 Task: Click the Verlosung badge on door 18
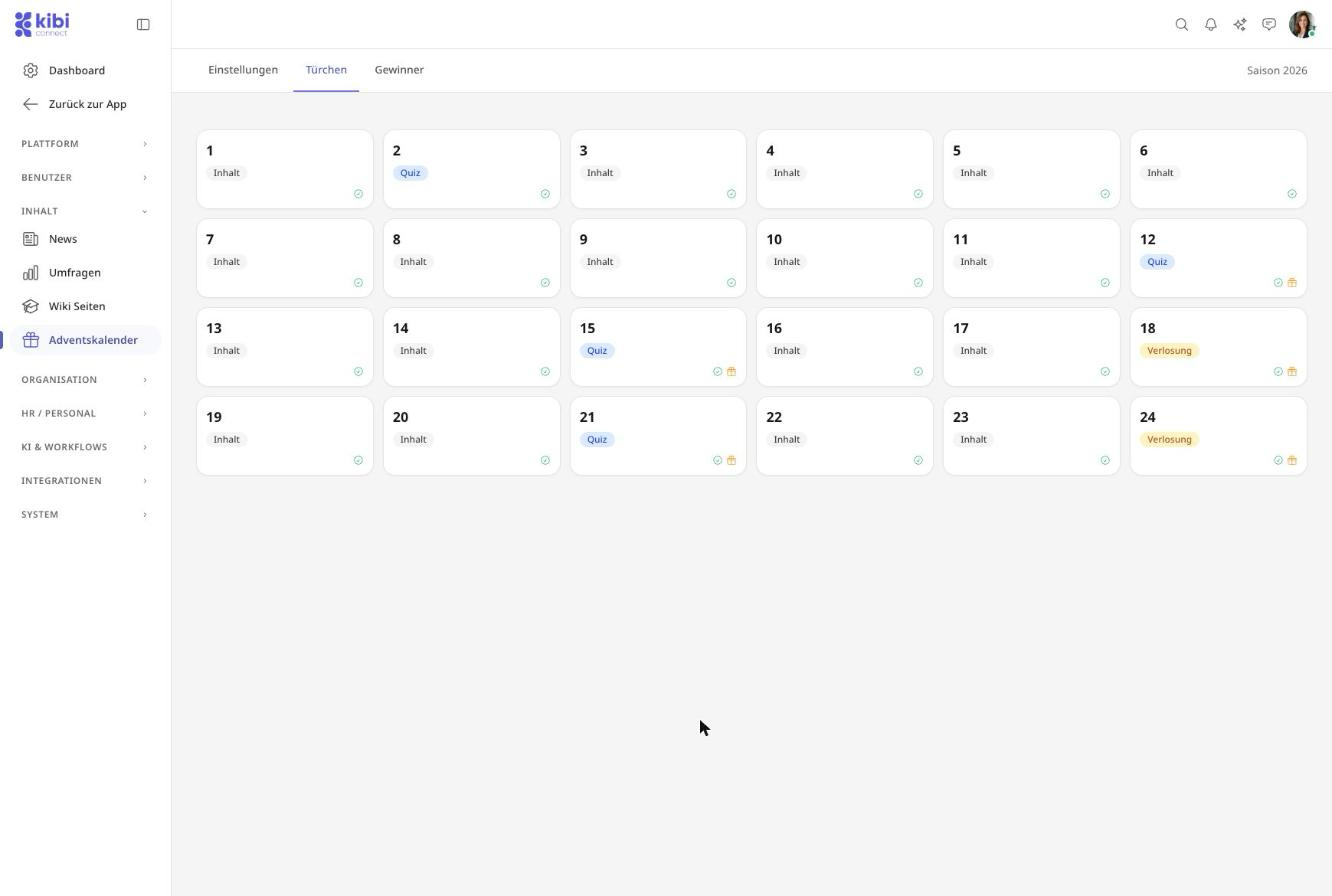[1169, 351]
